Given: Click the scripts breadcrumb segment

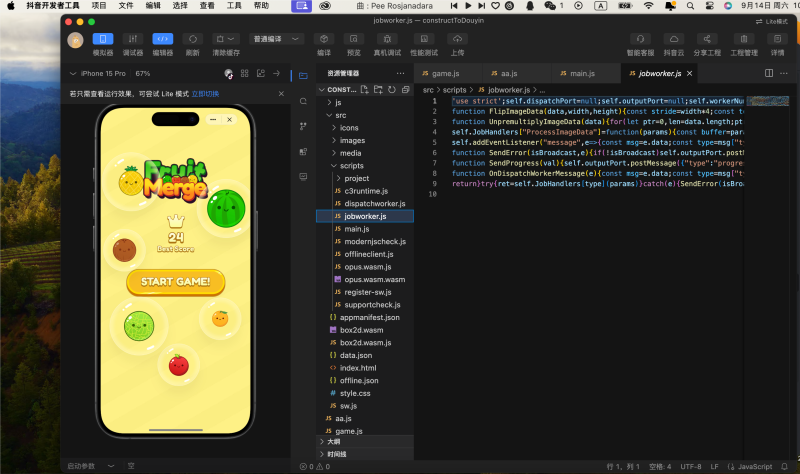Looking at the screenshot, I should point(455,90).
